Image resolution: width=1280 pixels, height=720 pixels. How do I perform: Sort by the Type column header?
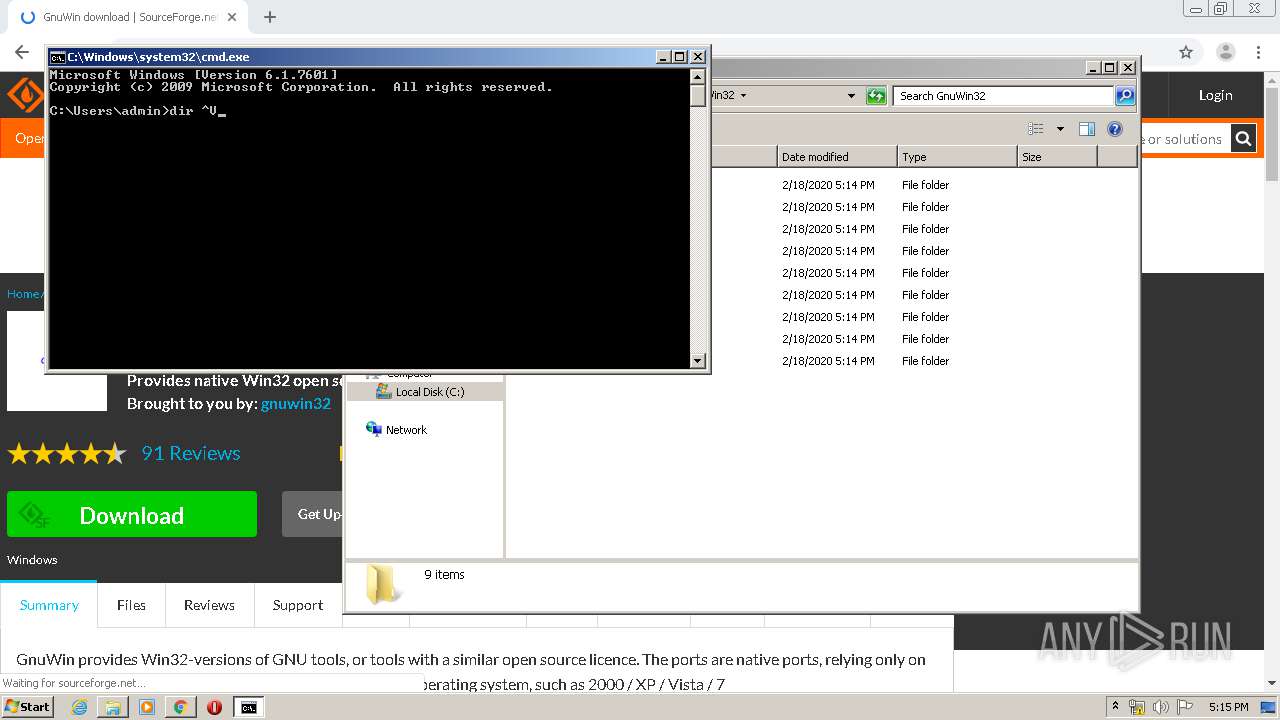point(957,157)
